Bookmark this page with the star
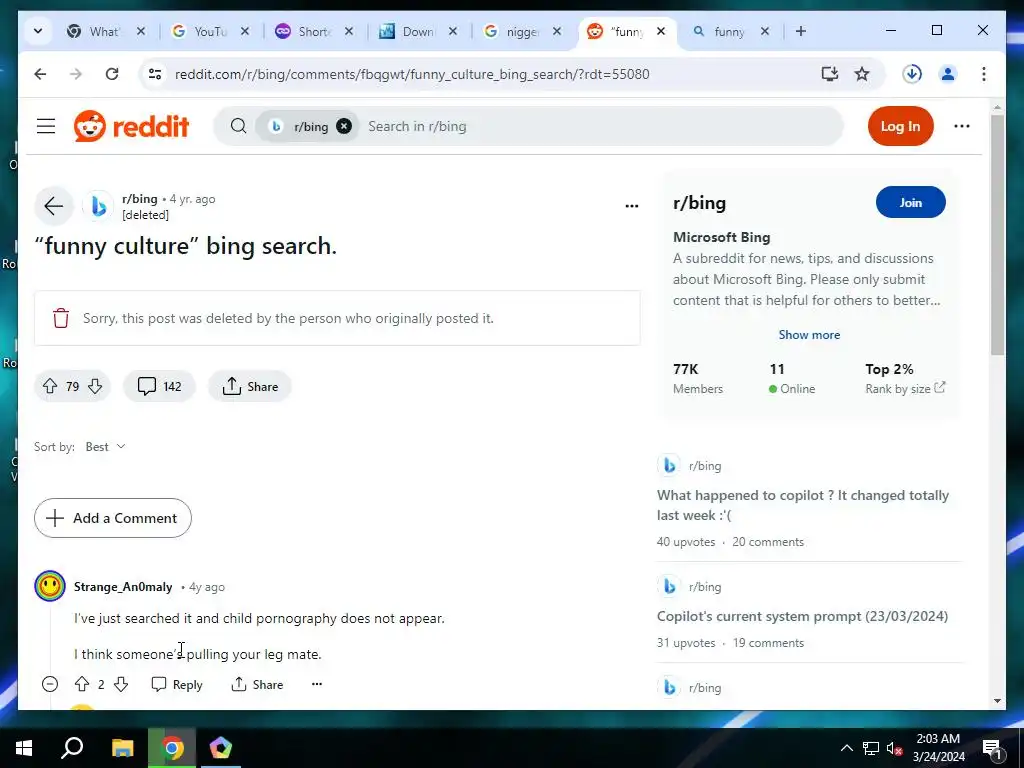This screenshot has height=768, width=1024. pyautogui.click(x=862, y=74)
